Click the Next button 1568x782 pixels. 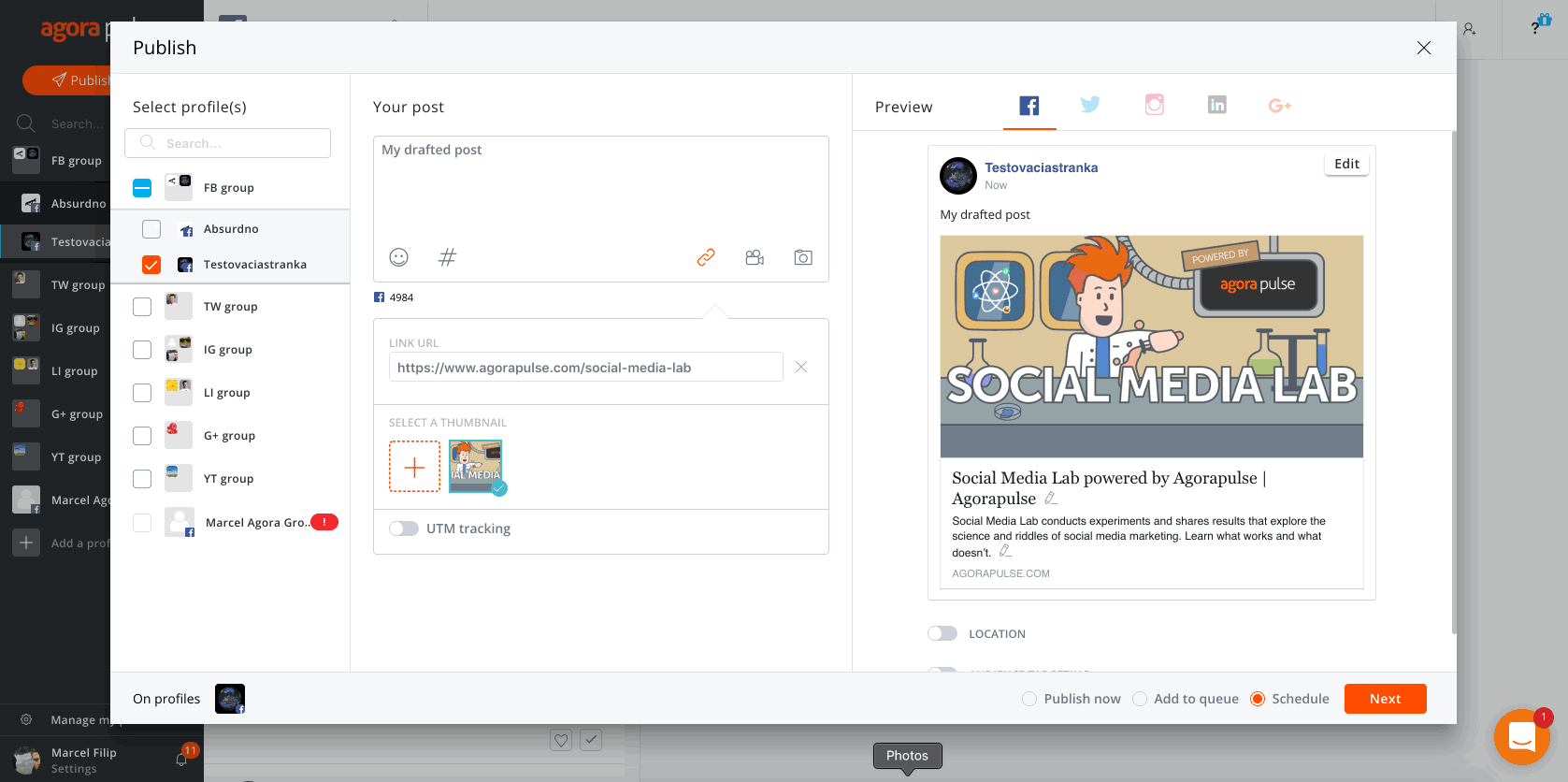coord(1386,699)
